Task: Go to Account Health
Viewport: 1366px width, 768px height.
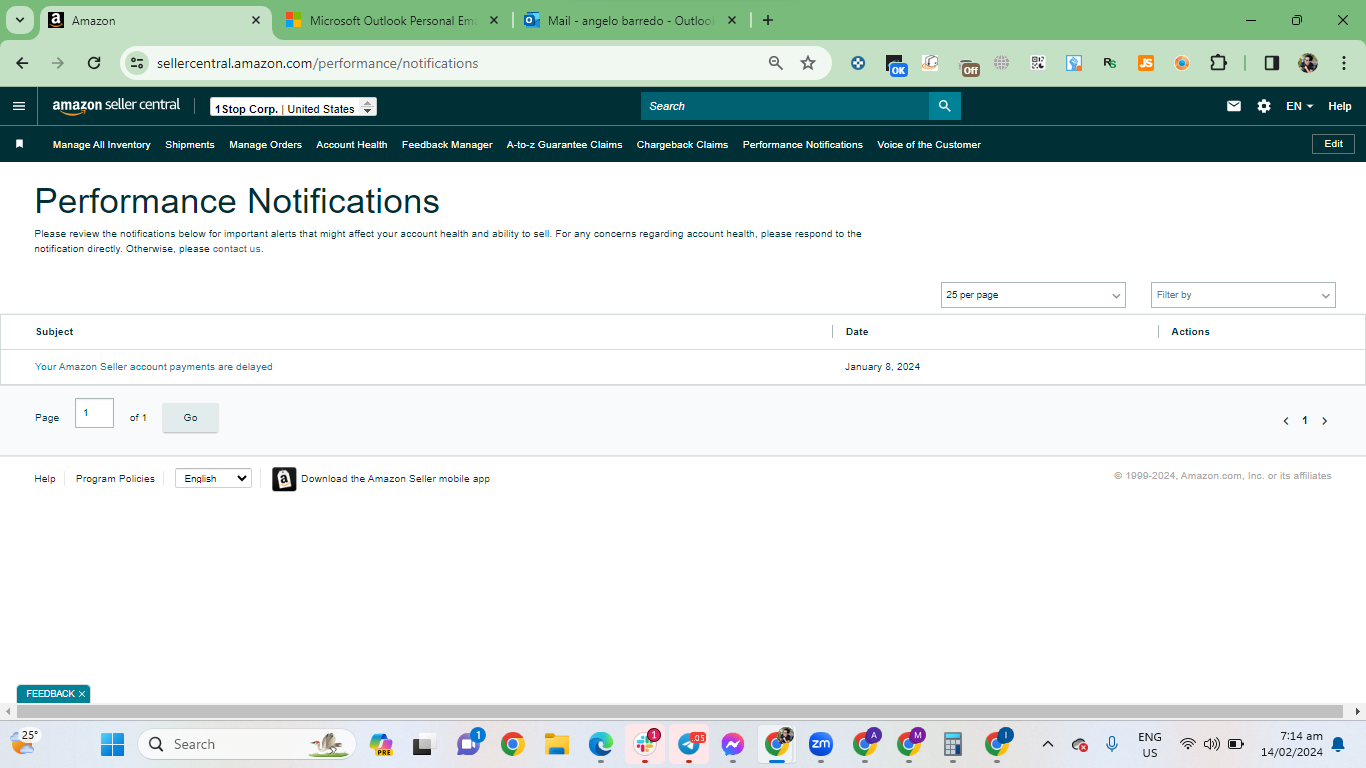Action: pyautogui.click(x=352, y=145)
